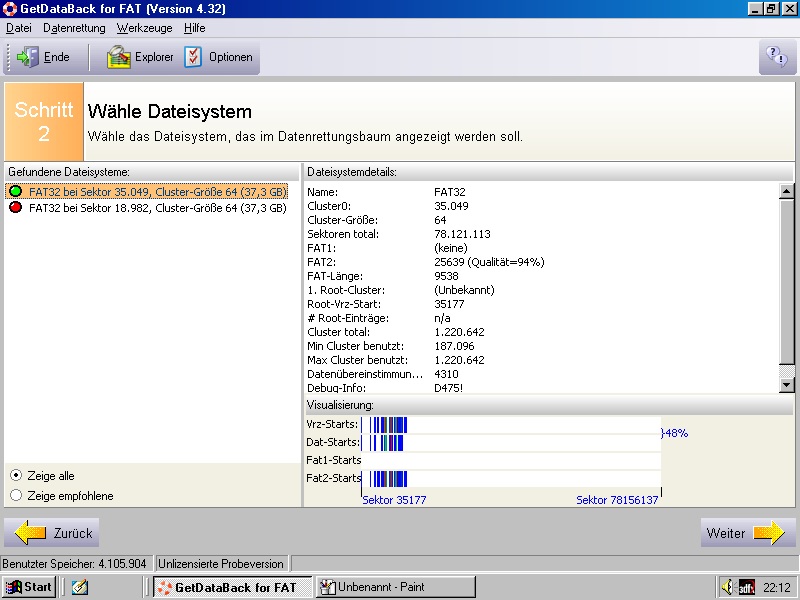Click the Datenübereinstimmun... value 4310
The image size is (800, 600).
coord(446,373)
